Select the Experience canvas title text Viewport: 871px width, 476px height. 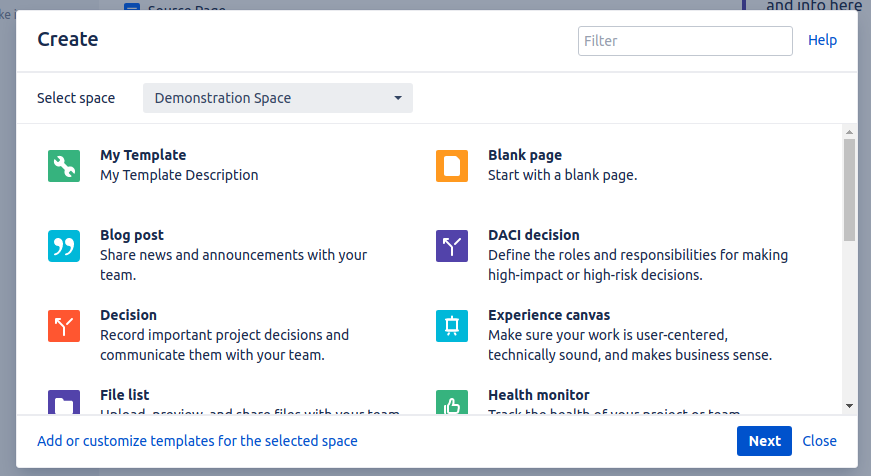548,315
